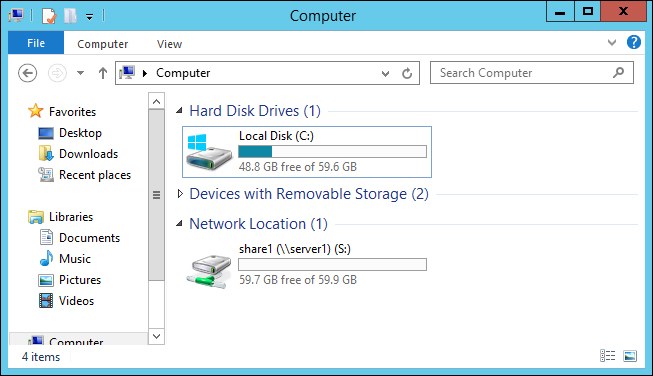Open the File menu
This screenshot has width=653, height=376.
(x=36, y=43)
